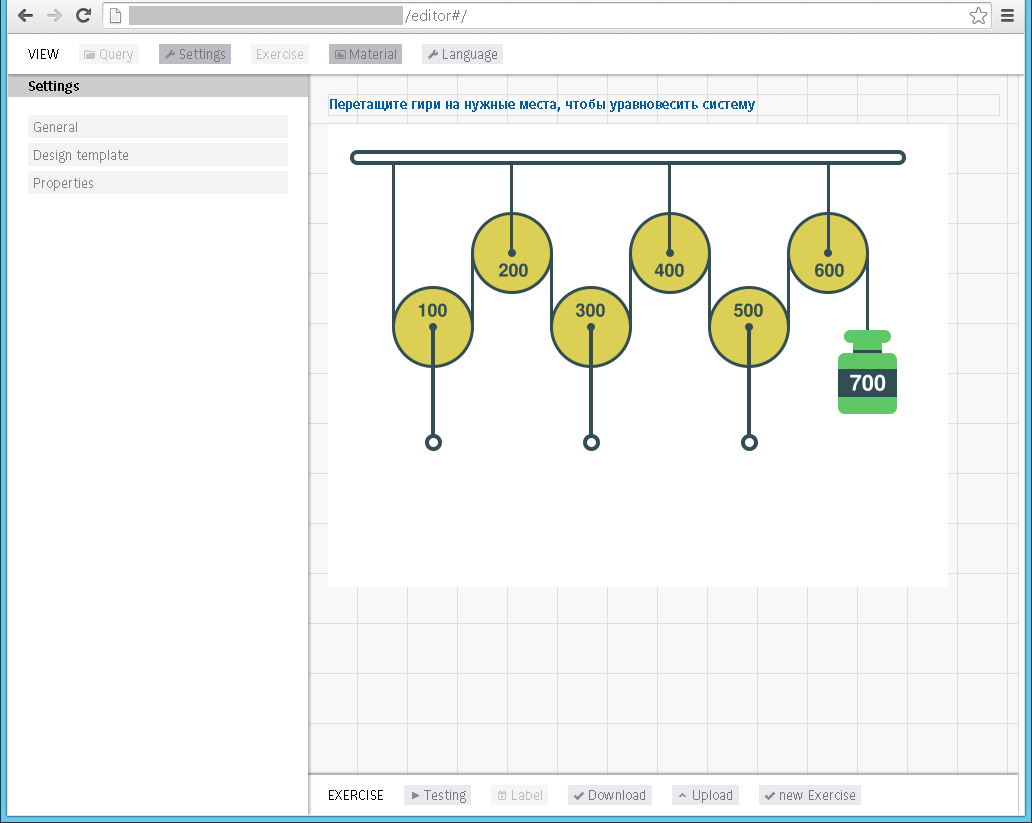Open the Exercise view button

tap(280, 54)
